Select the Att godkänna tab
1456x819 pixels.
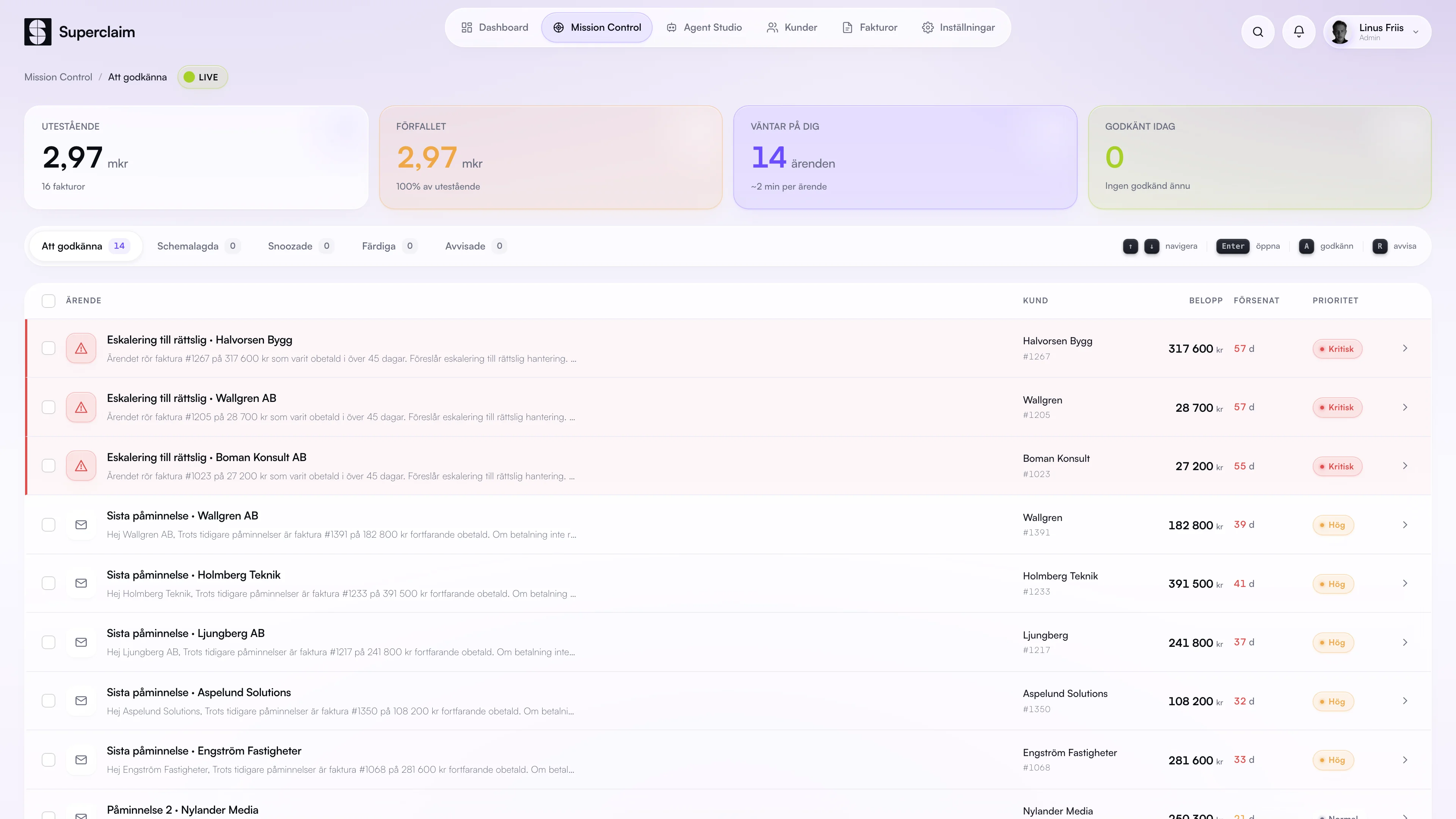point(85,246)
